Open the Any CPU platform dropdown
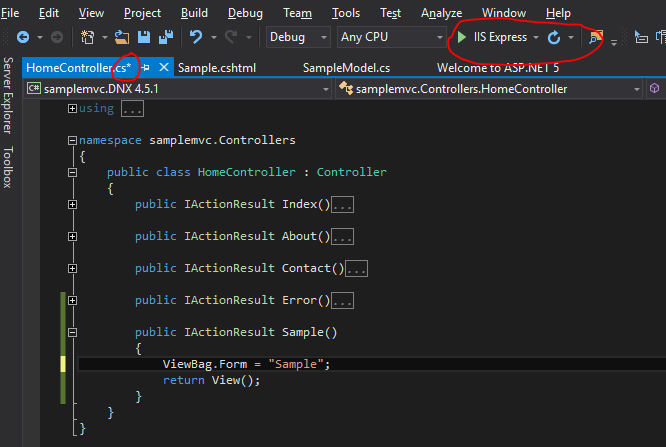This screenshot has width=666, height=447. pyautogui.click(x=390, y=37)
